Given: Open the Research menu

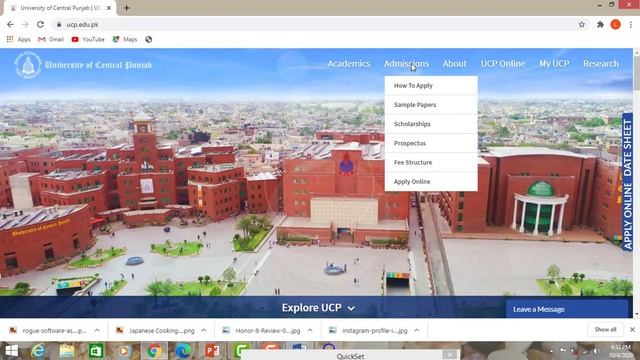Looking at the screenshot, I should [601, 64].
